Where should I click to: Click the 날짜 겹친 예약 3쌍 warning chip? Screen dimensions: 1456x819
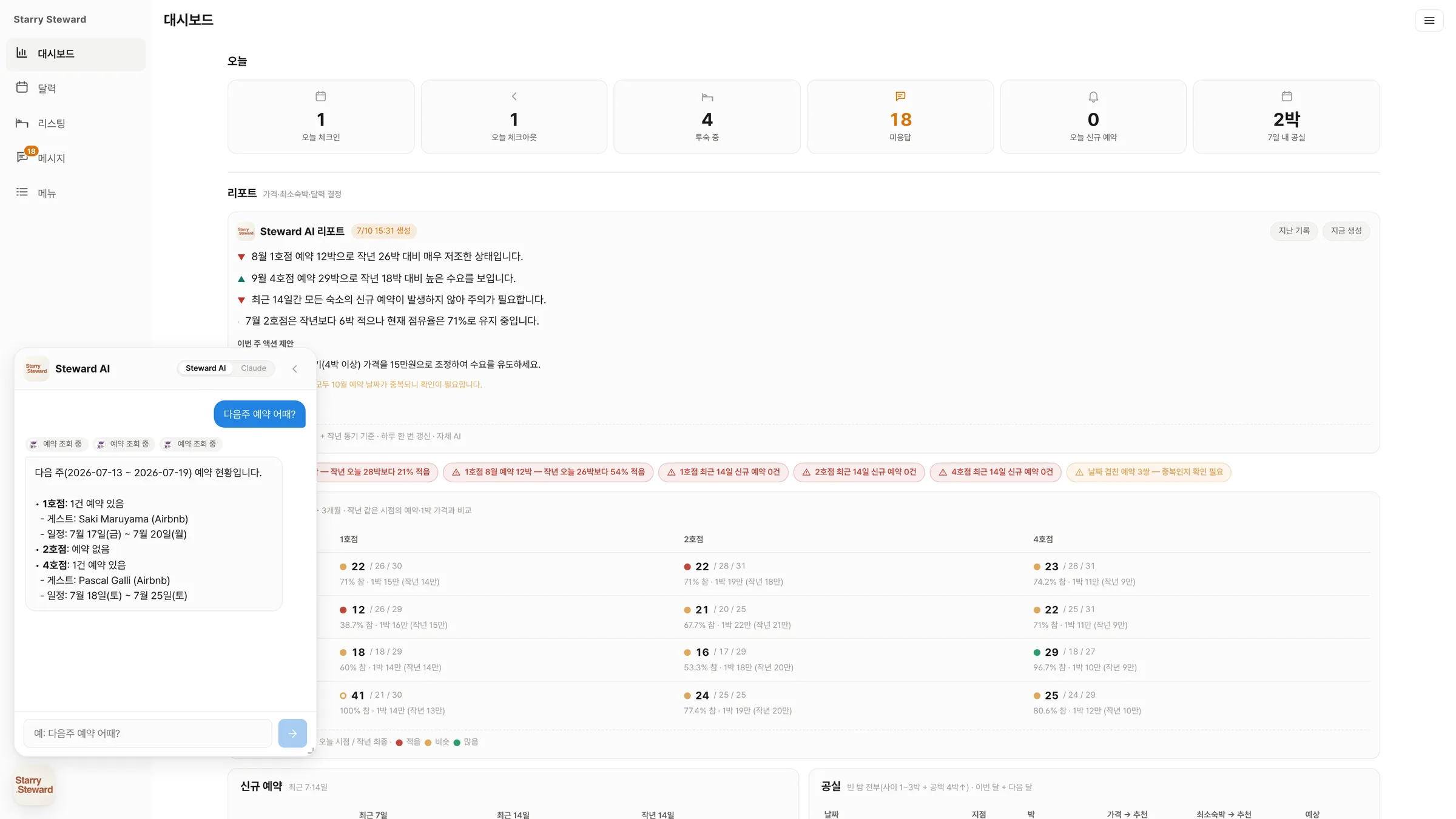(1149, 472)
